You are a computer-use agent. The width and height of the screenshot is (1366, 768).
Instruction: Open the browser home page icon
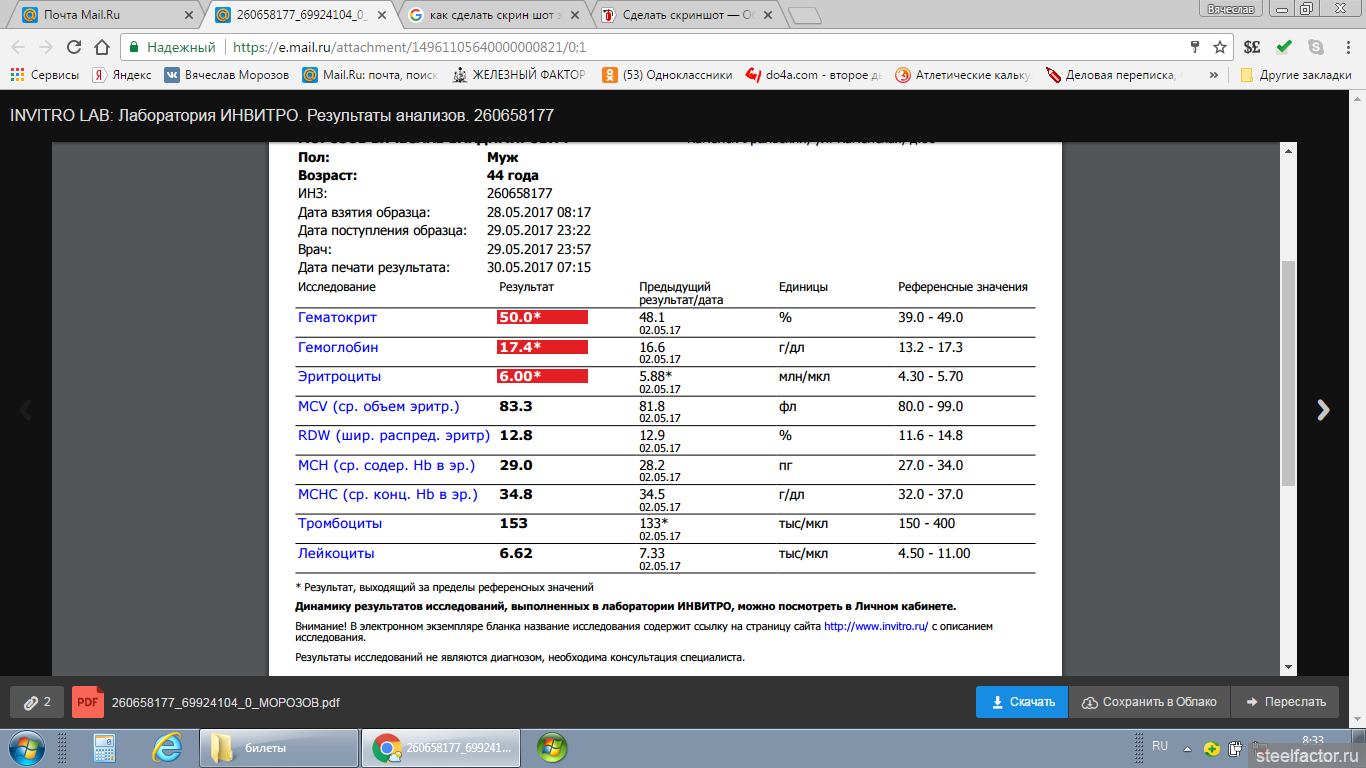(x=101, y=47)
